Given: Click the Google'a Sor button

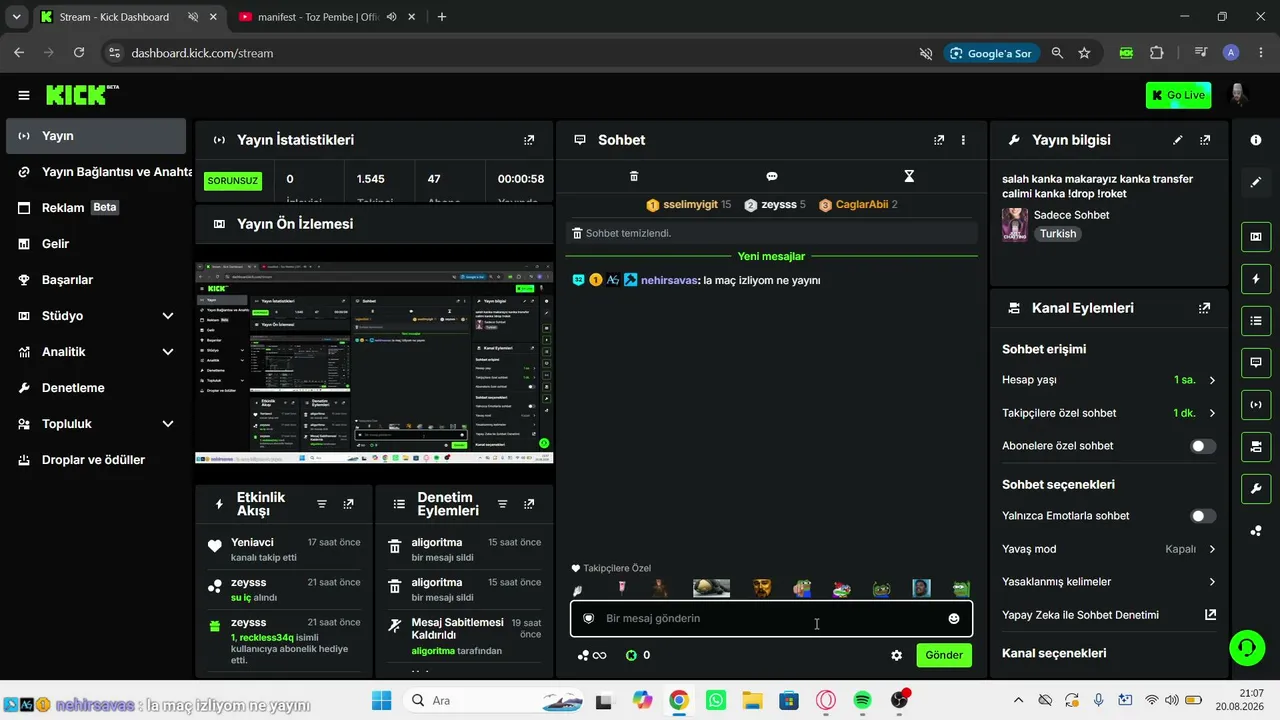Looking at the screenshot, I should click(x=992, y=53).
